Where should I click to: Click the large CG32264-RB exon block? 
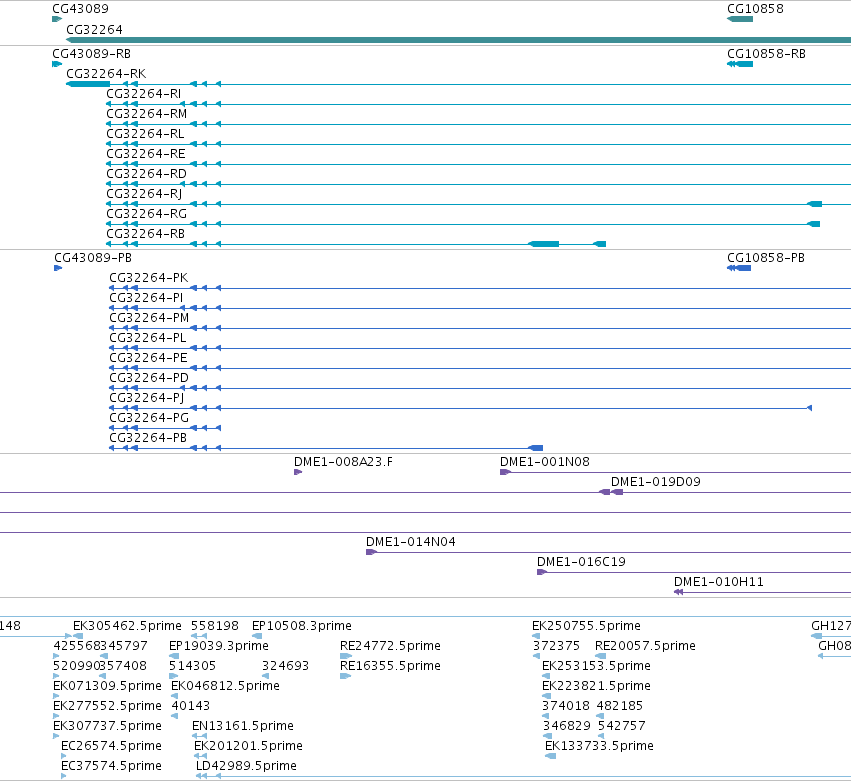point(543,244)
